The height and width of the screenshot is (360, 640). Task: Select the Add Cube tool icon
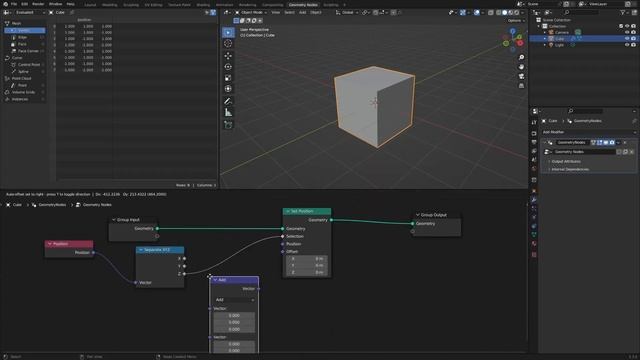[x=228, y=125]
